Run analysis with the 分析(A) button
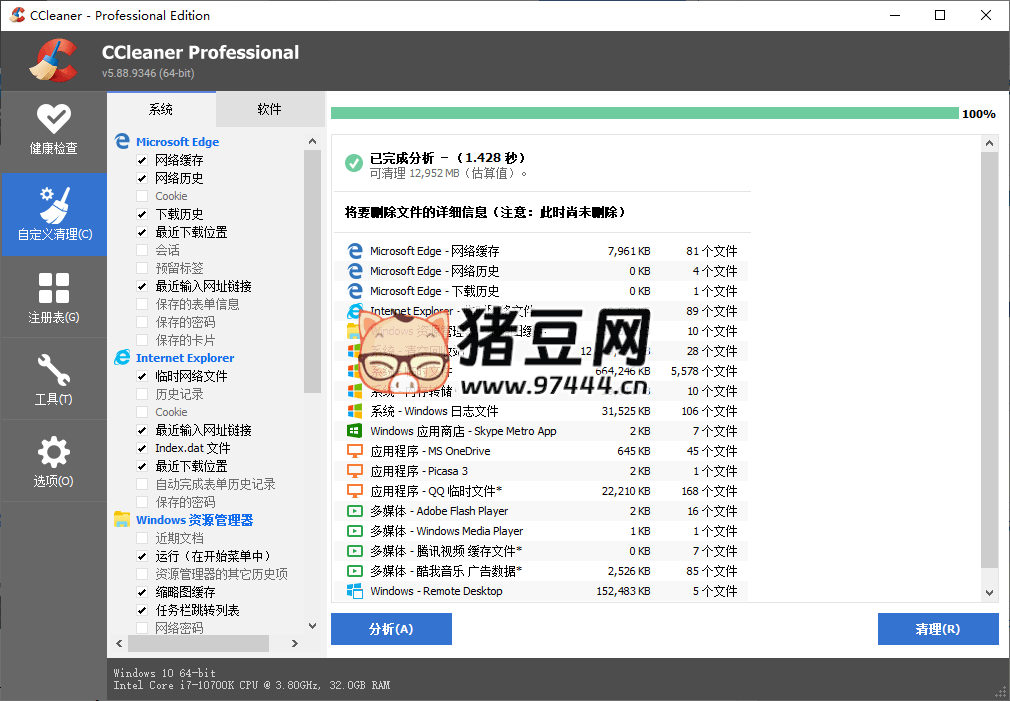The image size is (1010, 701). (390, 629)
